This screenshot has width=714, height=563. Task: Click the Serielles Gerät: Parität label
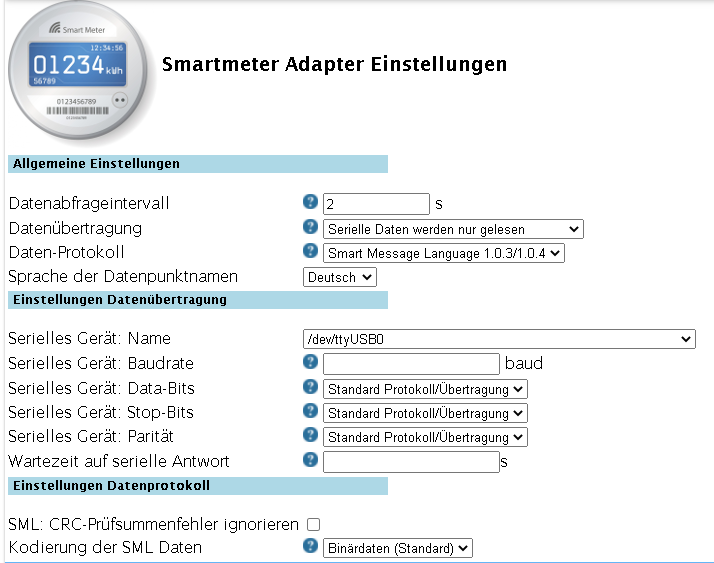(x=91, y=436)
